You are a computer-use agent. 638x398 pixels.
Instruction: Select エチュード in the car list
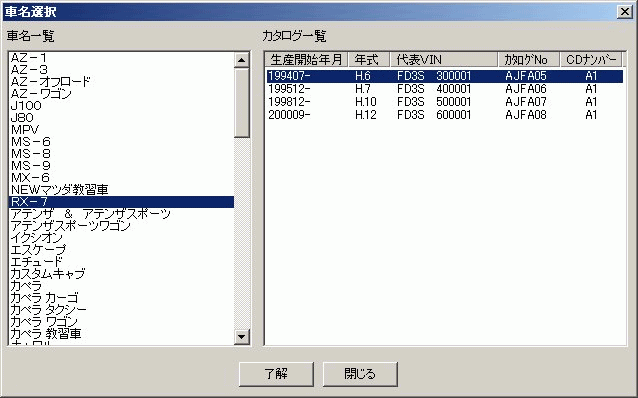pos(121,262)
